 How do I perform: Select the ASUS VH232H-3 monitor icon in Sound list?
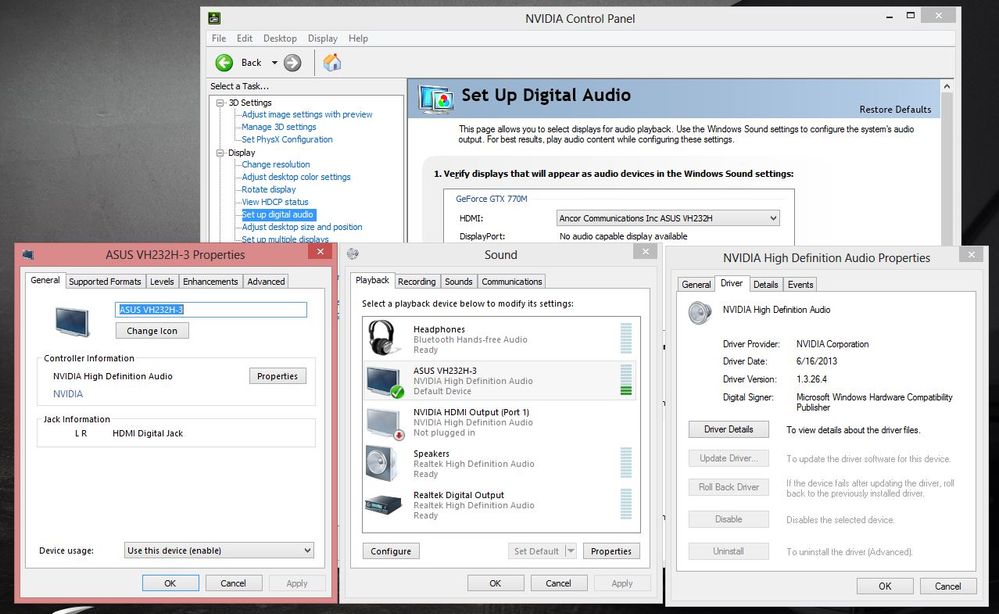tap(385, 382)
